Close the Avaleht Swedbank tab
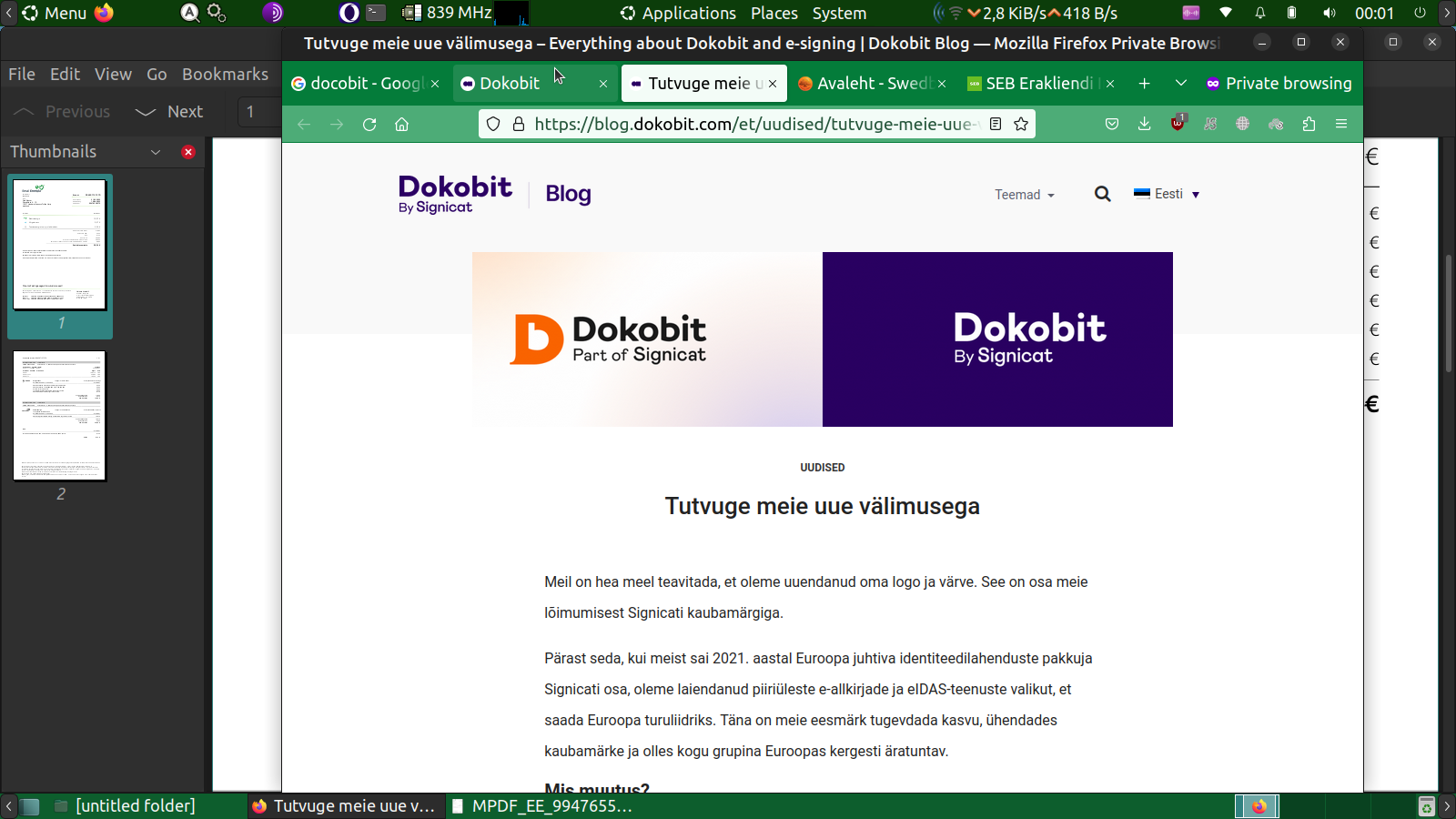The width and height of the screenshot is (1456, 819). (x=942, y=83)
